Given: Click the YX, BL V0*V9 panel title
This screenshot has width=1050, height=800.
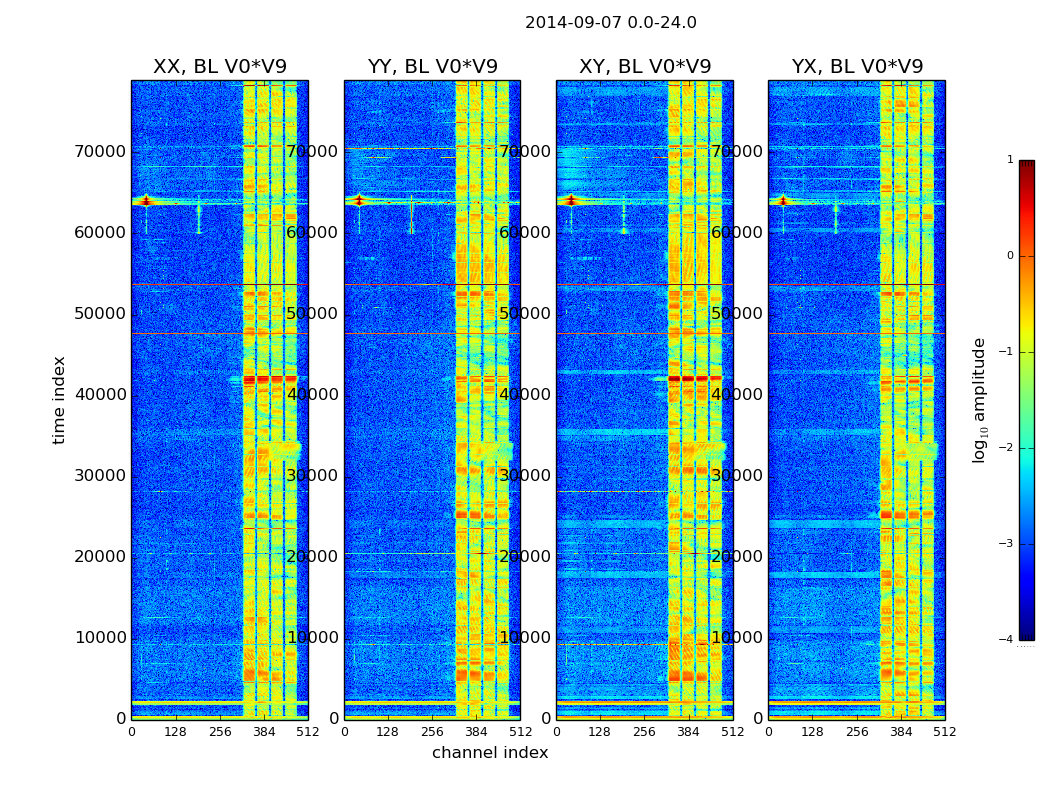Looking at the screenshot, I should pyautogui.click(x=857, y=66).
